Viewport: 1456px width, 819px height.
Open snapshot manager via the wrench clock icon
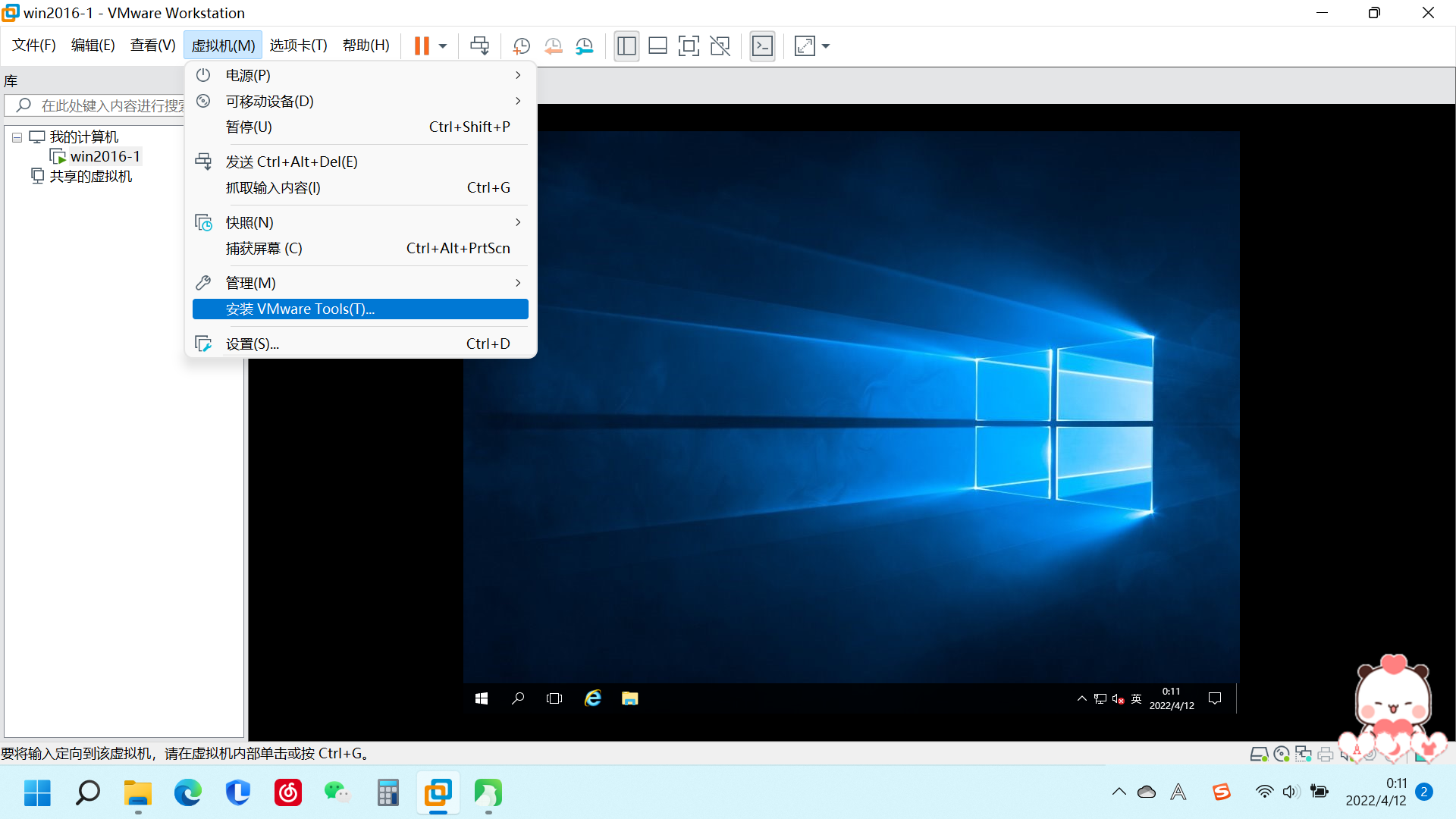click(x=584, y=46)
